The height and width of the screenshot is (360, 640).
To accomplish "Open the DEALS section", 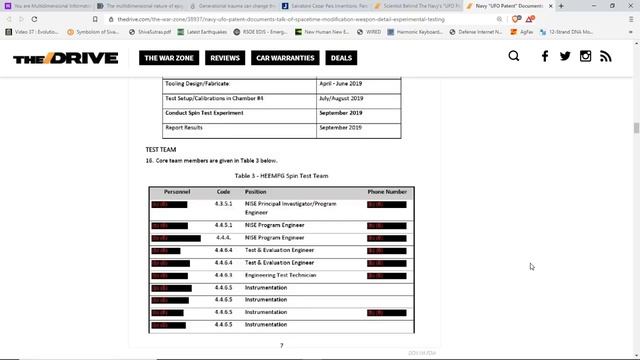I will 341,58.
